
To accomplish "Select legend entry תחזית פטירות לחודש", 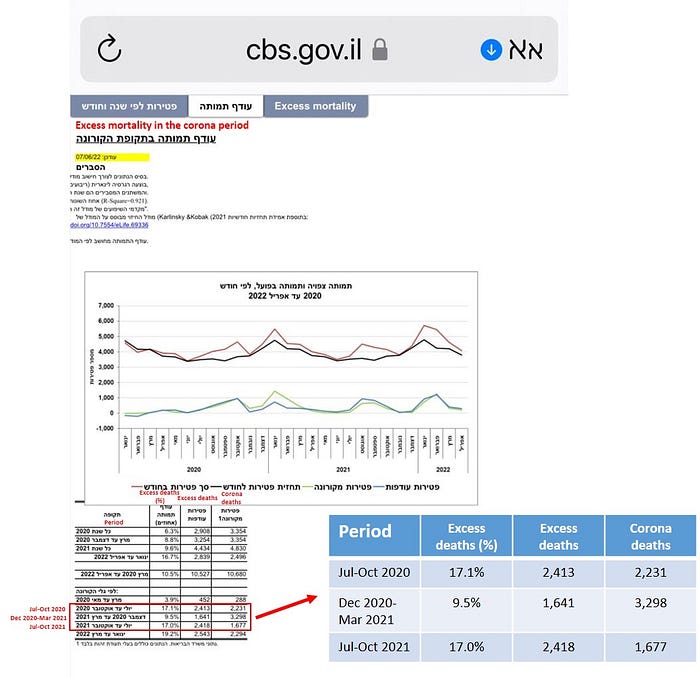I will click(x=255, y=487).
